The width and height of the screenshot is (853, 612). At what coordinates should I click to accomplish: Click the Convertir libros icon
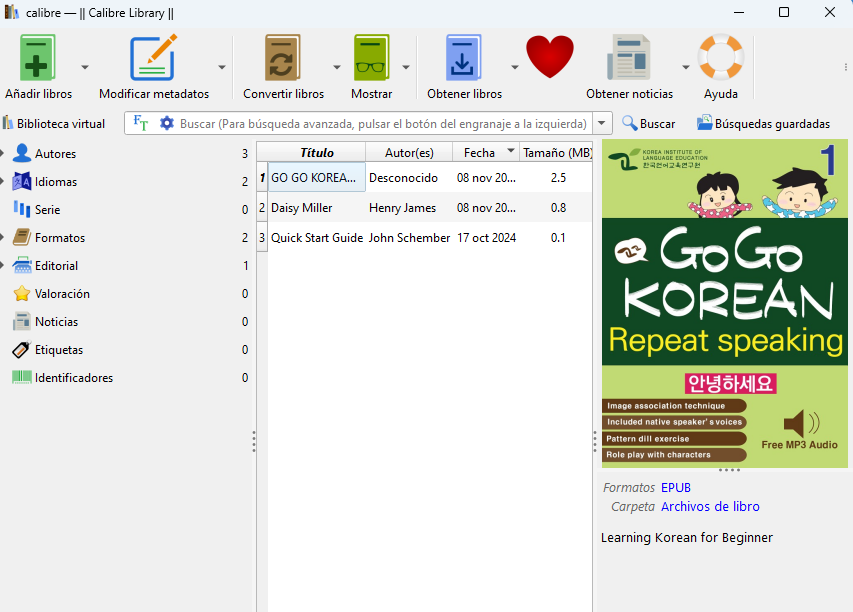282,58
